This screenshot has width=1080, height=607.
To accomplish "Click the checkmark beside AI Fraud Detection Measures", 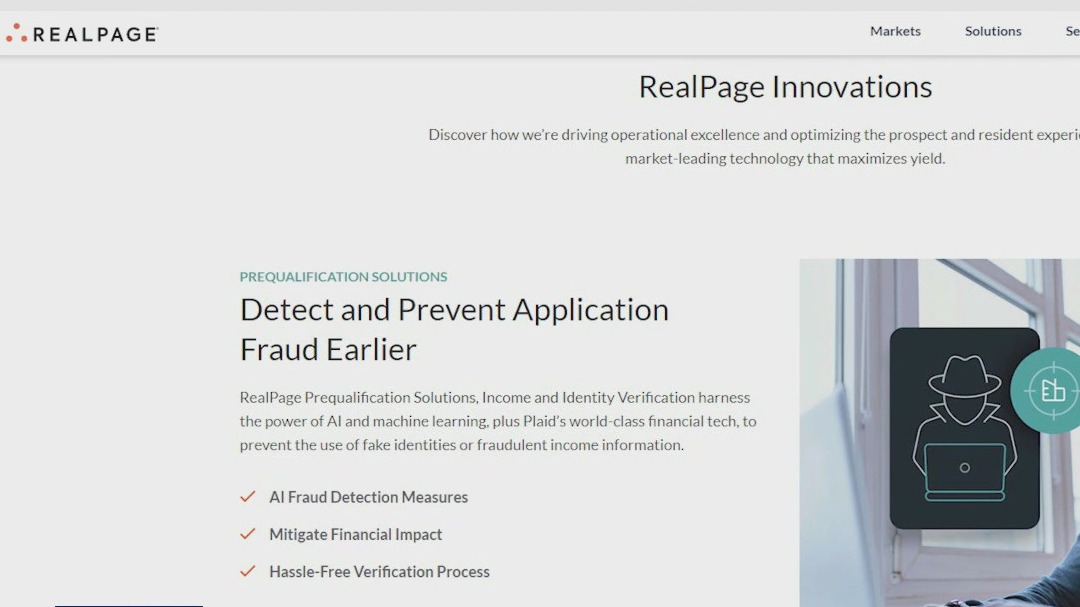I will pos(247,496).
